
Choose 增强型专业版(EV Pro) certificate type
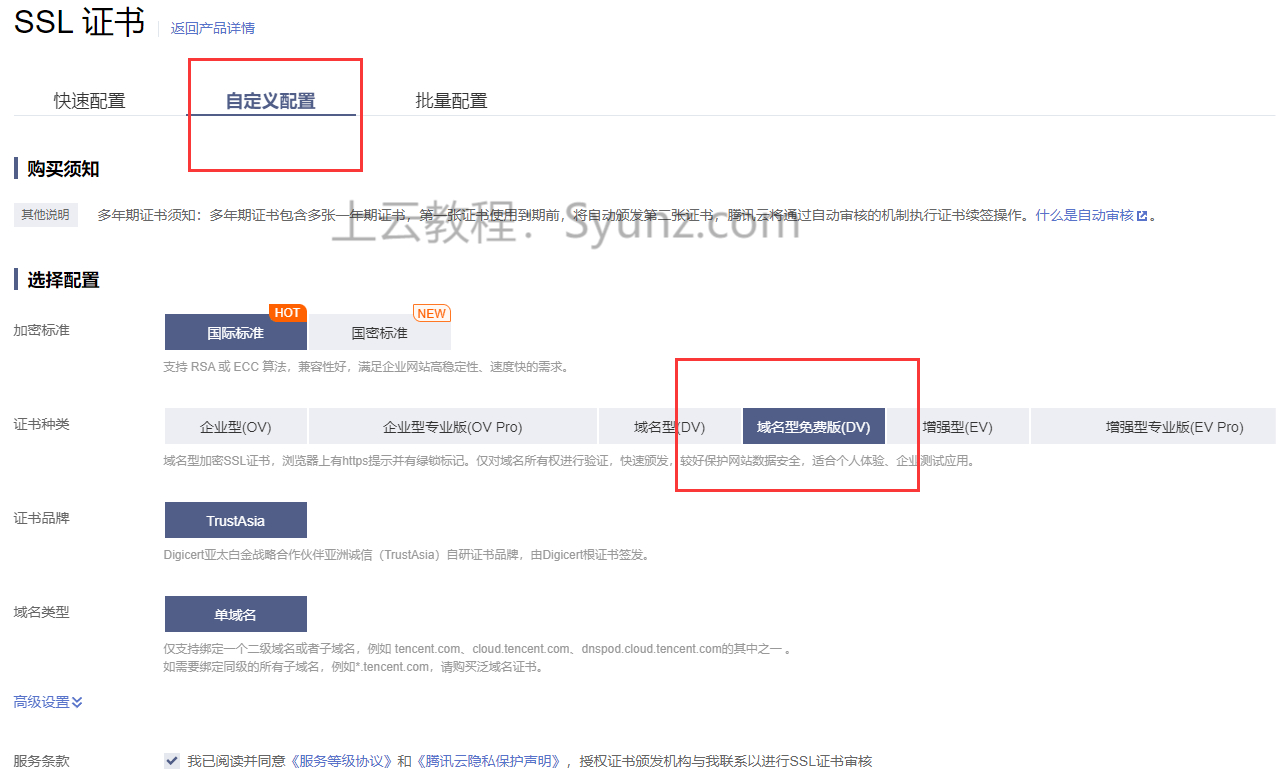pos(1153,426)
